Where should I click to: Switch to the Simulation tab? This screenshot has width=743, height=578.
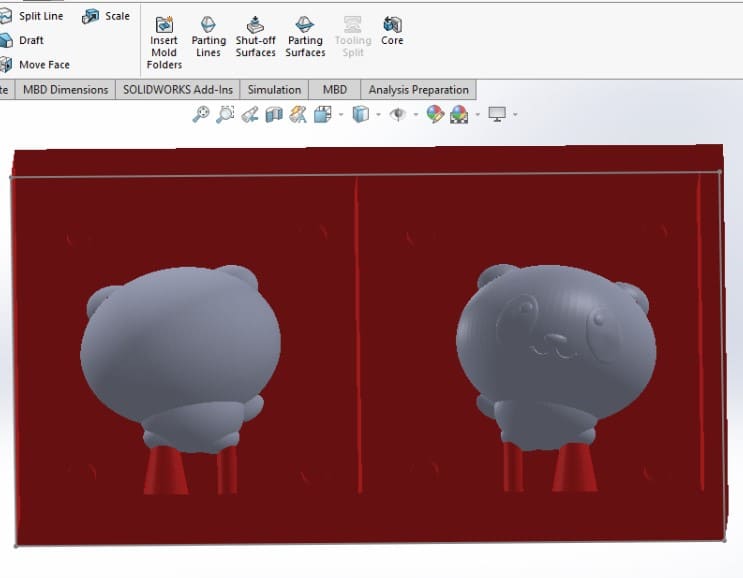pyautogui.click(x=274, y=90)
